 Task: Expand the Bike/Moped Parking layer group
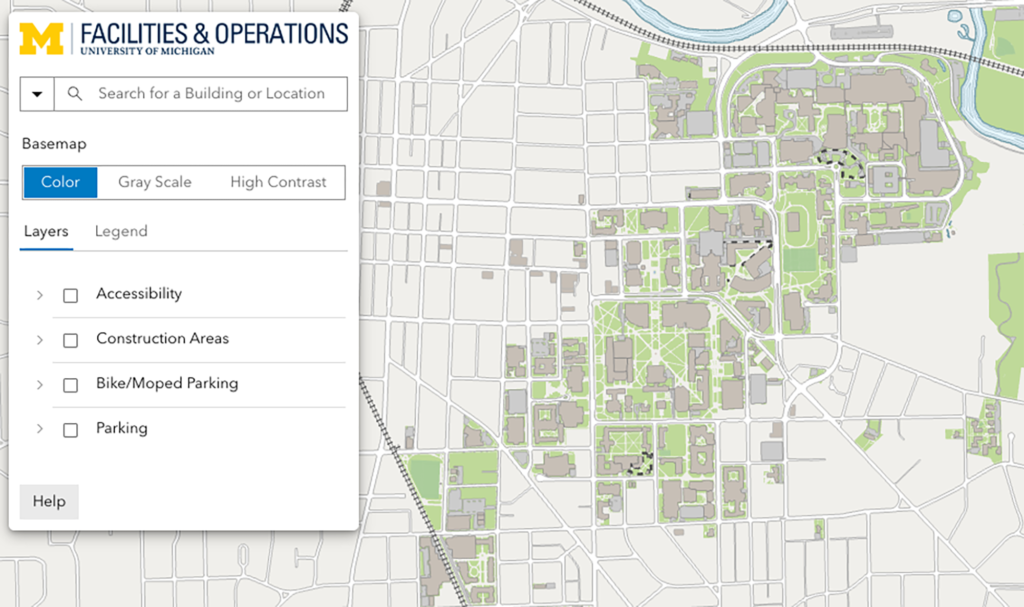pos(40,385)
